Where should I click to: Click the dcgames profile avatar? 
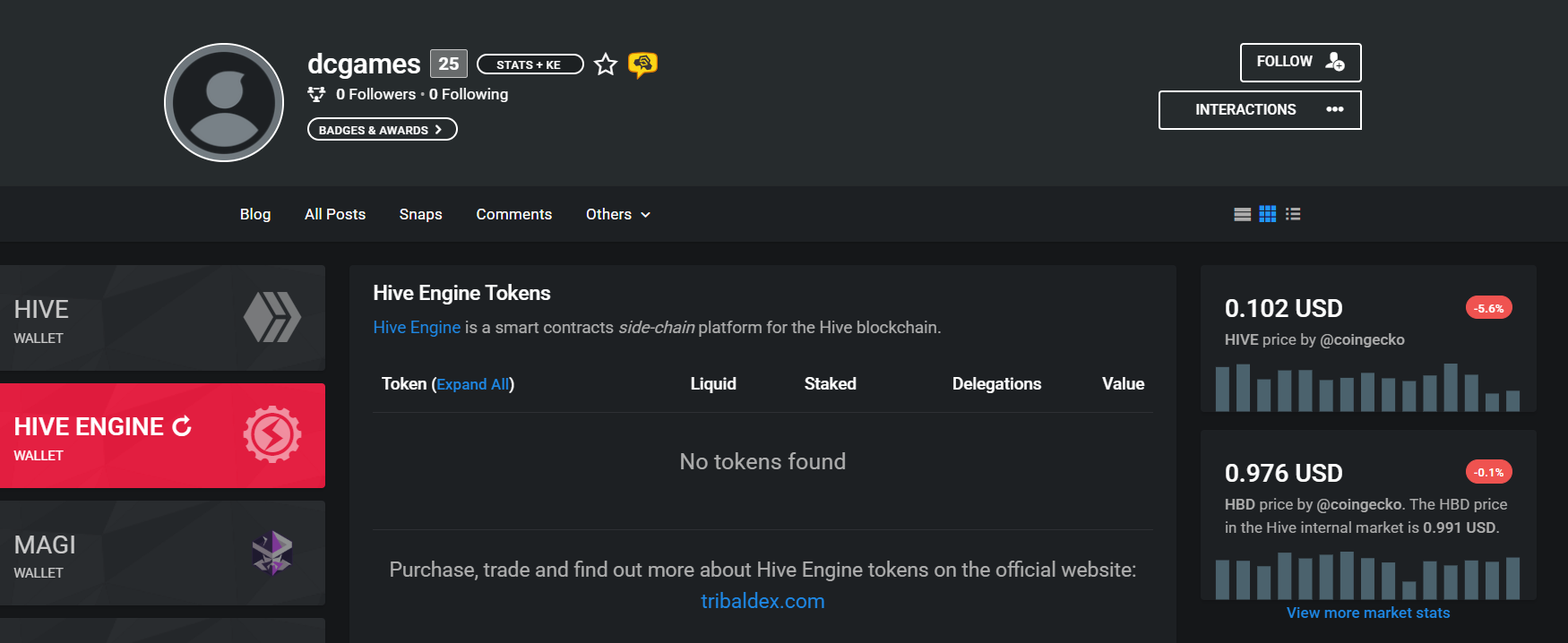point(224,103)
